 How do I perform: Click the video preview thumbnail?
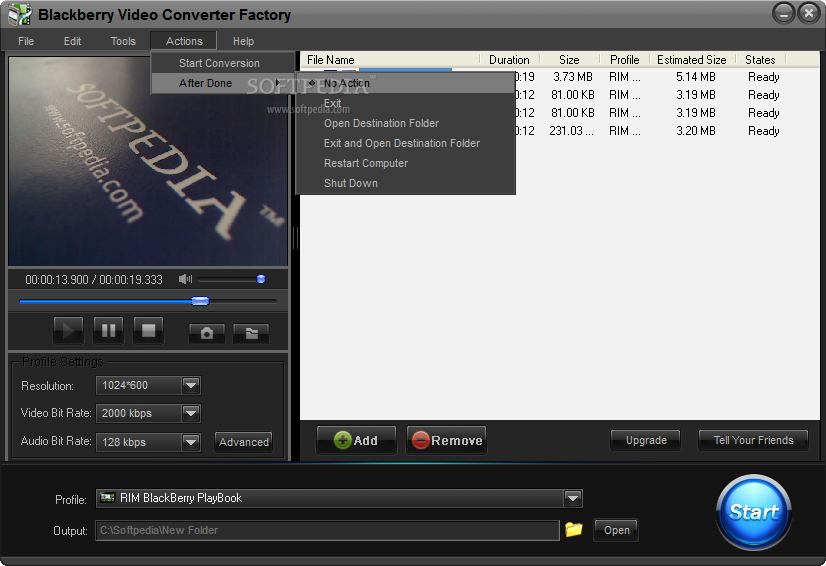tap(148, 161)
